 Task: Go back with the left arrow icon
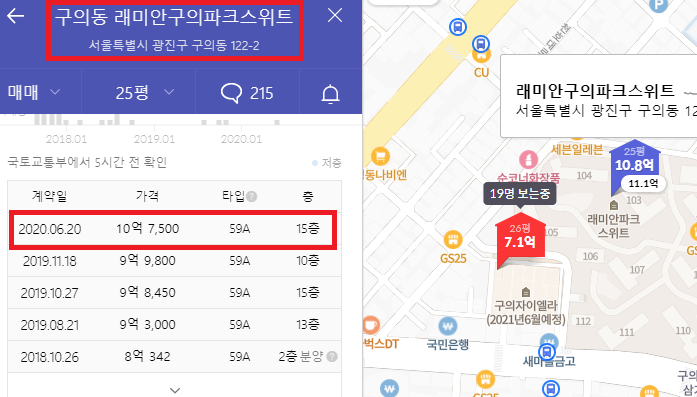point(16,16)
